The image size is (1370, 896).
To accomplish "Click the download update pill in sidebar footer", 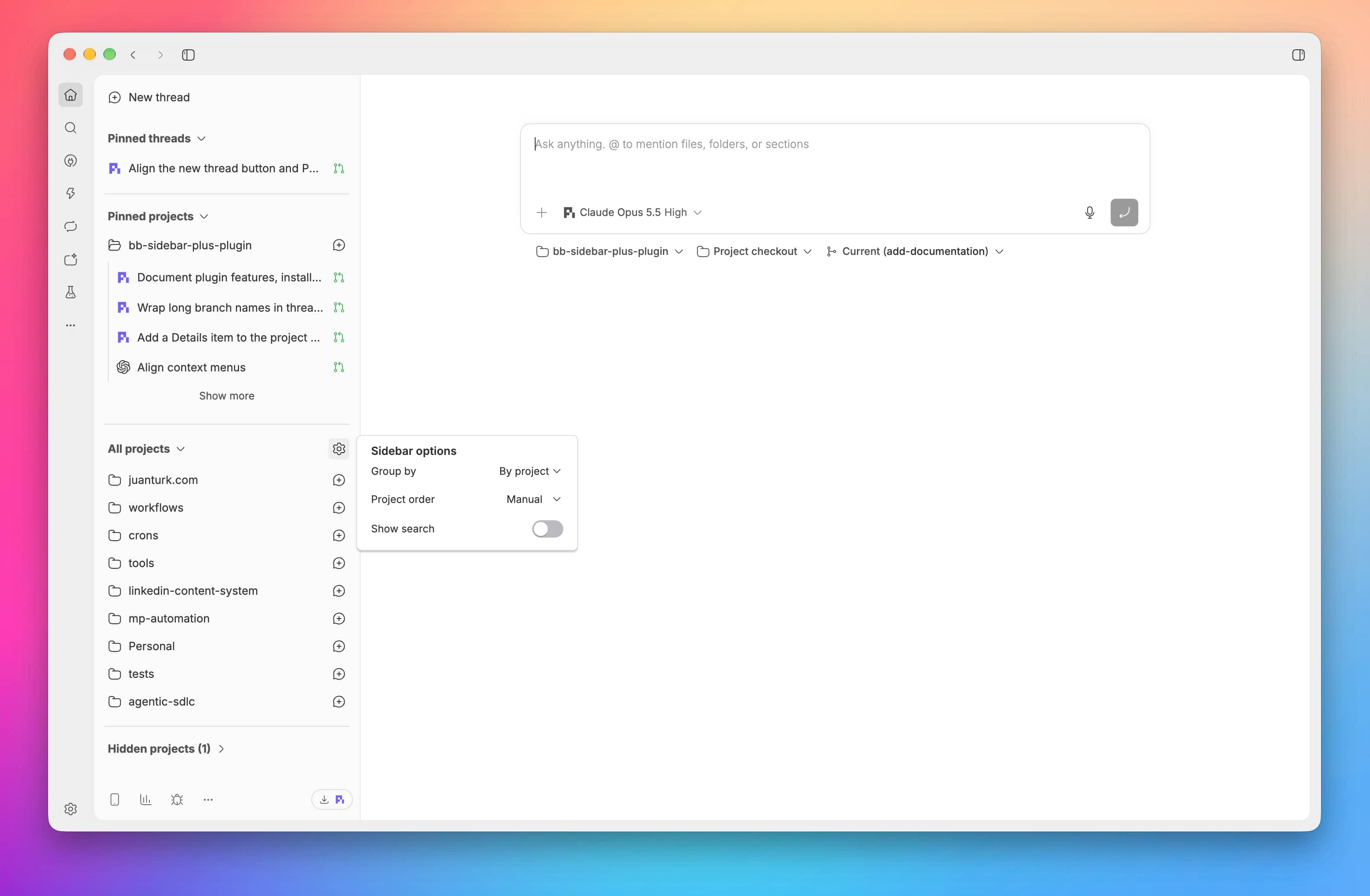I will pos(332,799).
